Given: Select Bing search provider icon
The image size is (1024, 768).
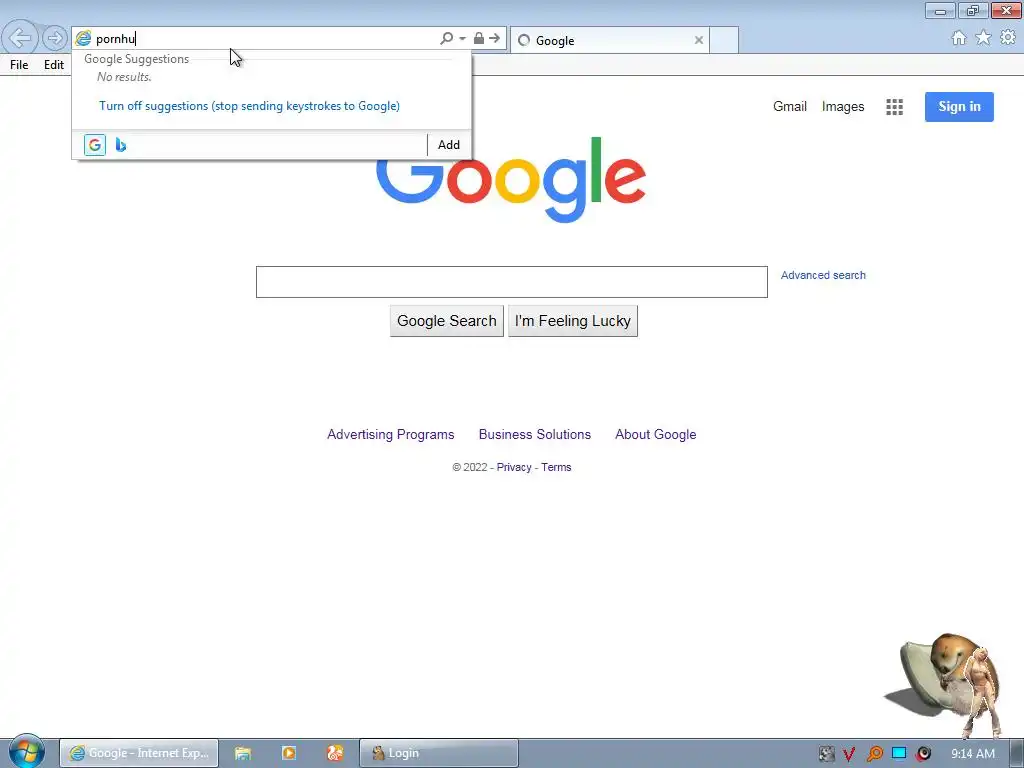Looking at the screenshot, I should coord(121,145).
